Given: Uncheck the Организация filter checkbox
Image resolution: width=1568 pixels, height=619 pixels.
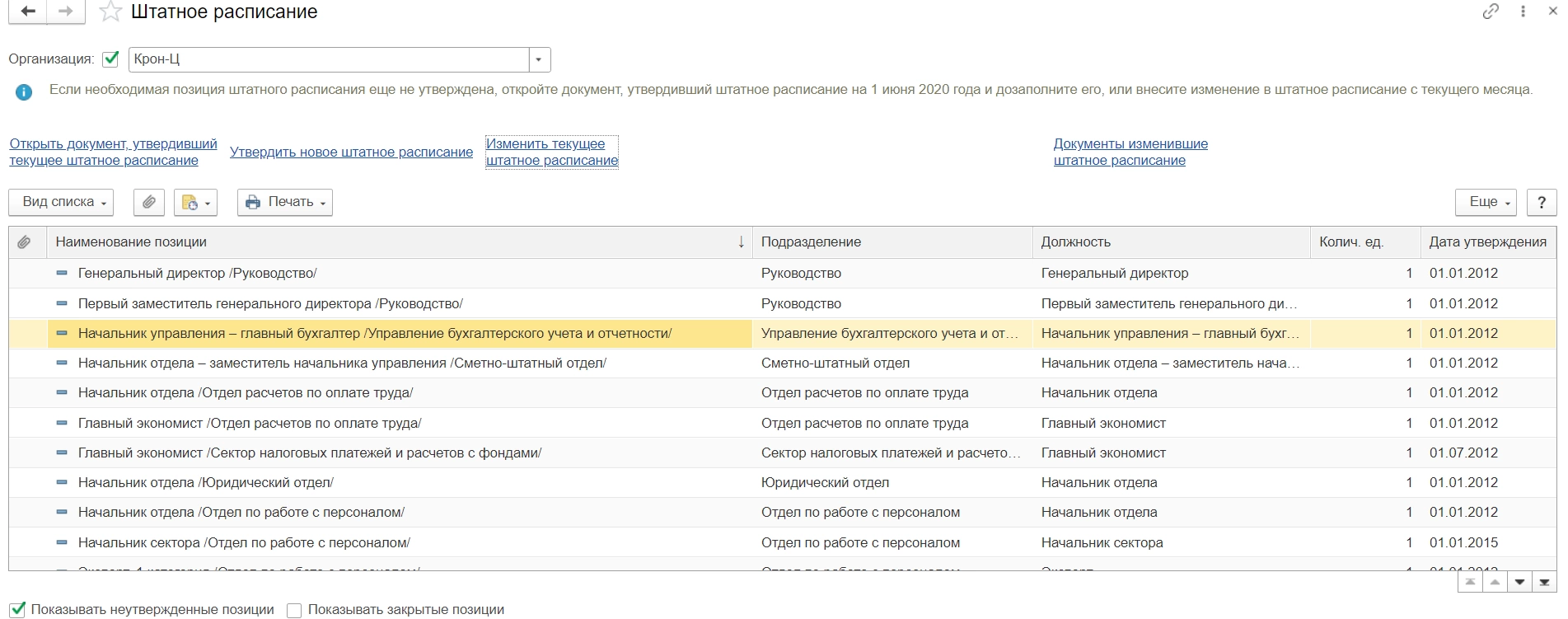Looking at the screenshot, I should [110, 59].
